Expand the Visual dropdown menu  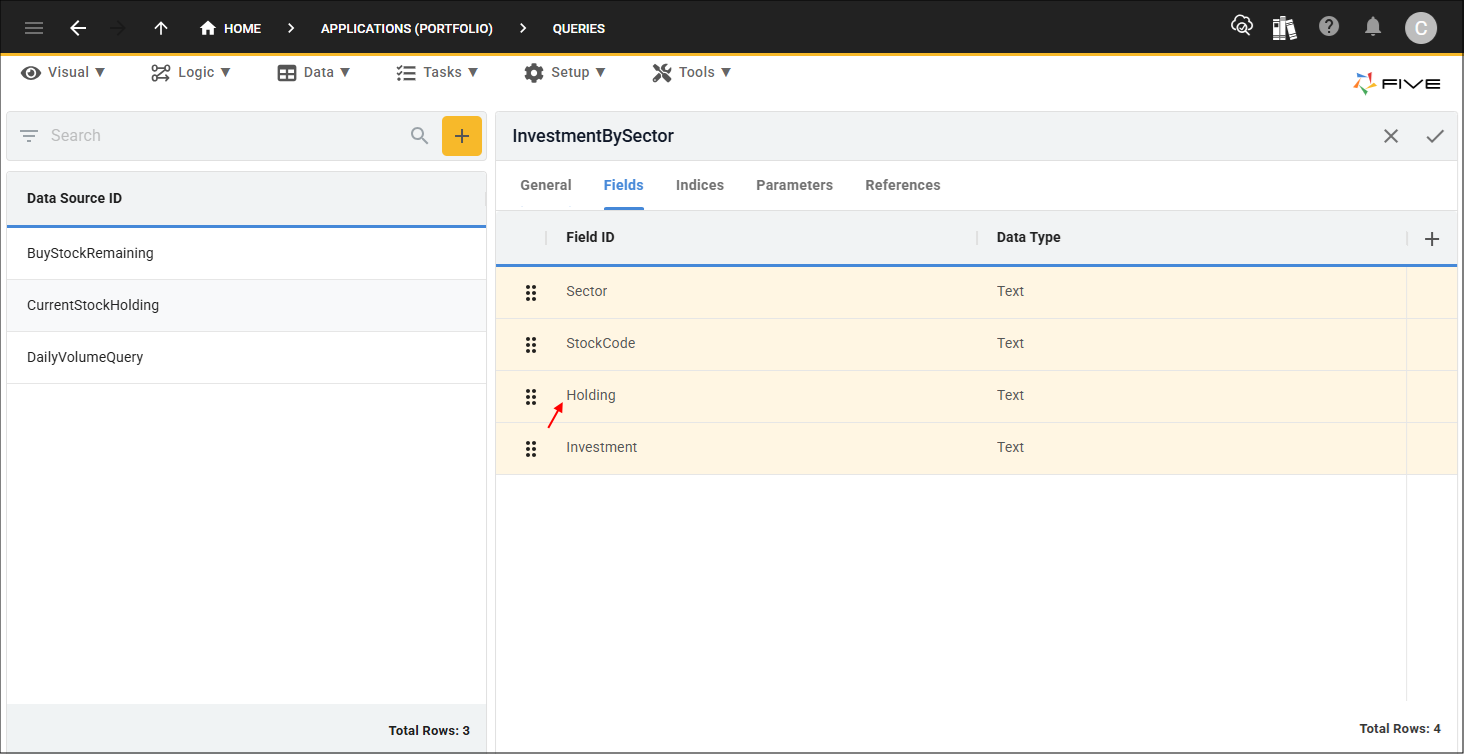[63, 72]
